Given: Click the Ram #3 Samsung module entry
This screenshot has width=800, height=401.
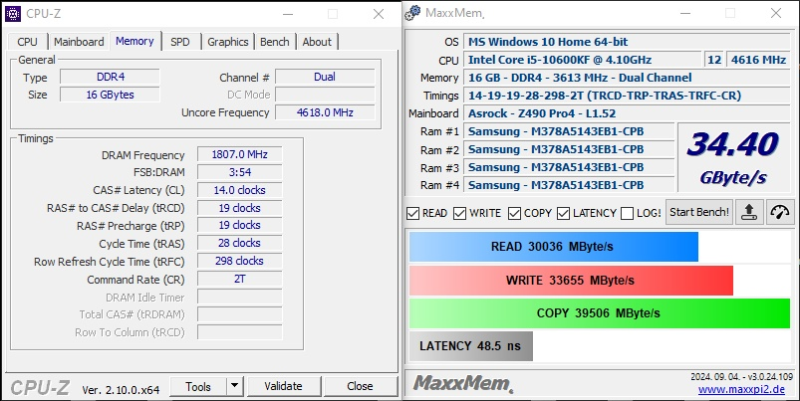Looking at the screenshot, I should (x=569, y=167).
